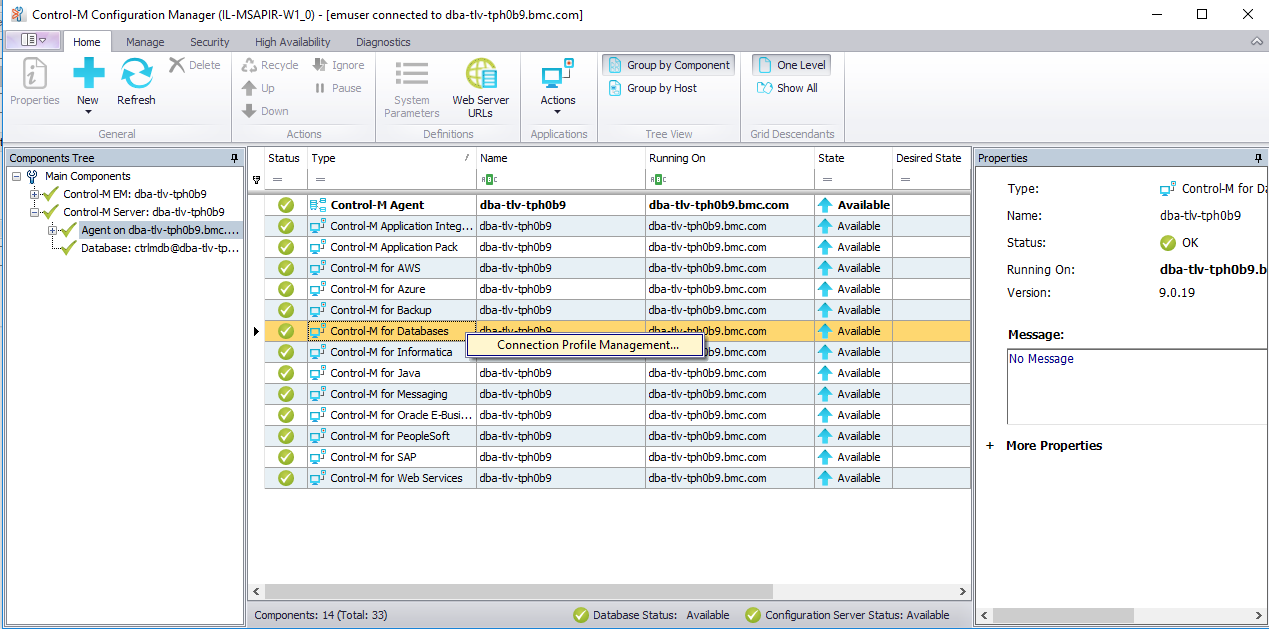Sort by the State column header
Image resolution: width=1269 pixels, height=629 pixels.
853,158
